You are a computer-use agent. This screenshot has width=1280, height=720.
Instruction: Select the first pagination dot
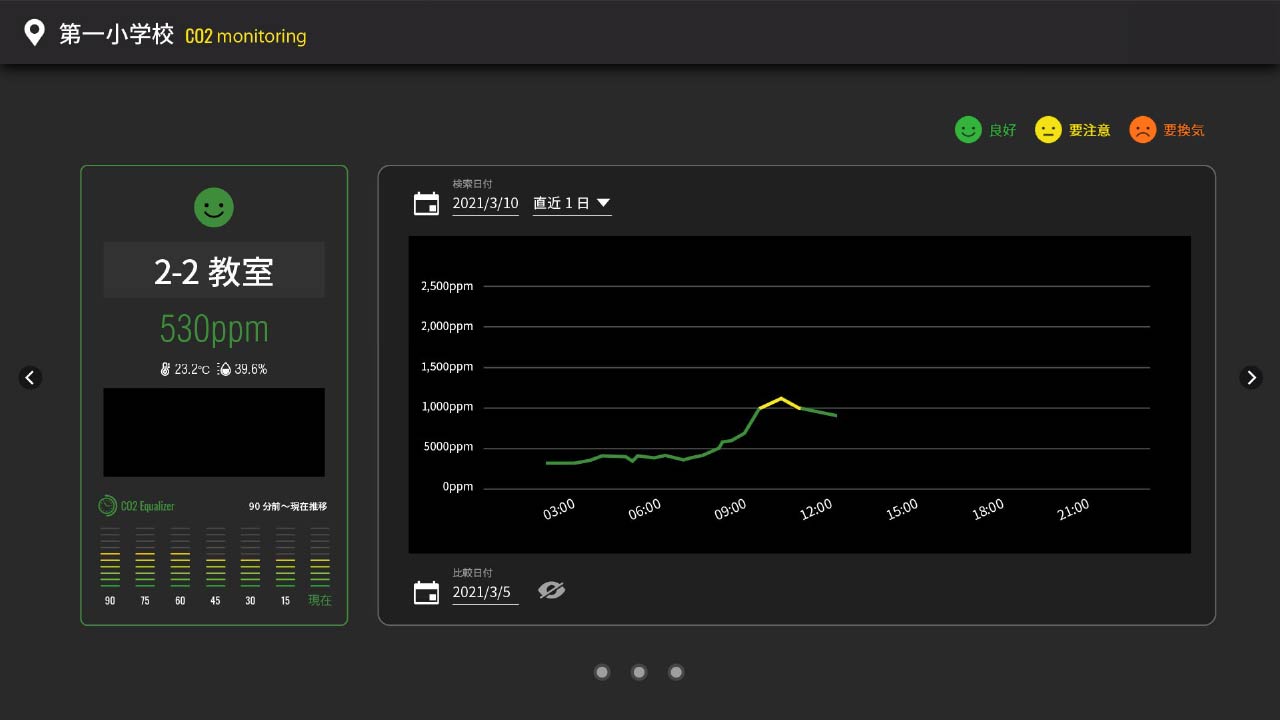pyautogui.click(x=602, y=672)
